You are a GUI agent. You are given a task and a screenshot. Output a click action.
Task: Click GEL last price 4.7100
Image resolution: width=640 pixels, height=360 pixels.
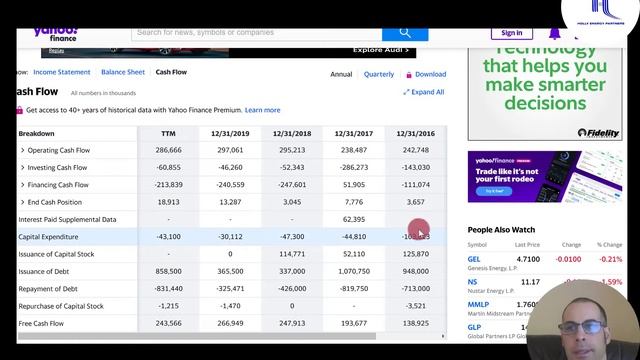pyautogui.click(x=528, y=259)
